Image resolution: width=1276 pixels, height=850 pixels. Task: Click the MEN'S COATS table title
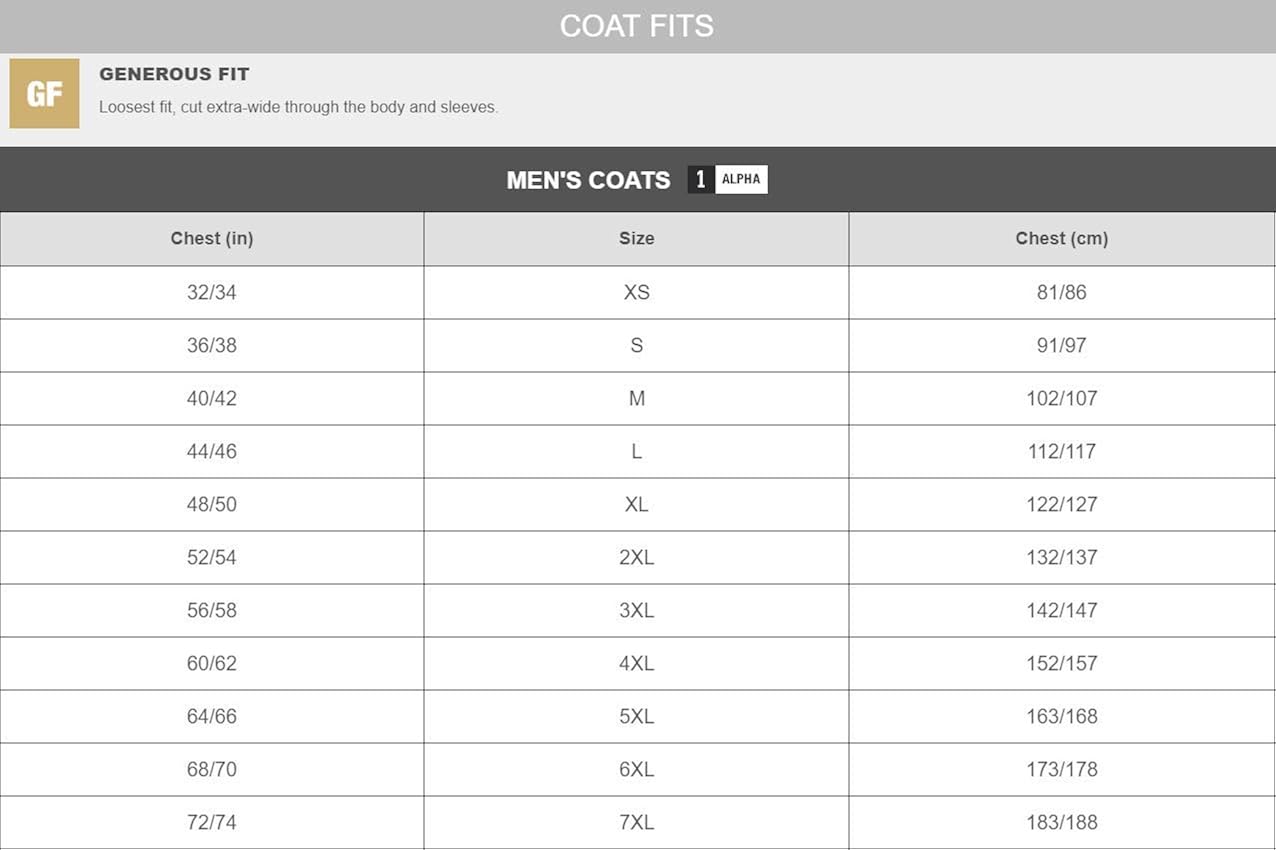tap(588, 180)
